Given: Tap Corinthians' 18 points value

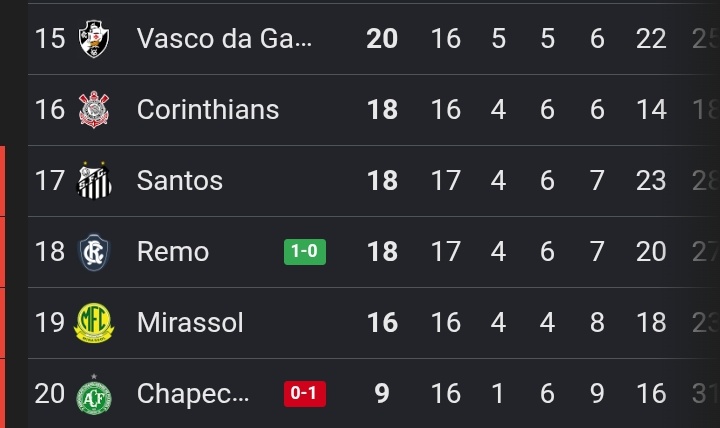Looking at the screenshot, I should click(382, 110).
